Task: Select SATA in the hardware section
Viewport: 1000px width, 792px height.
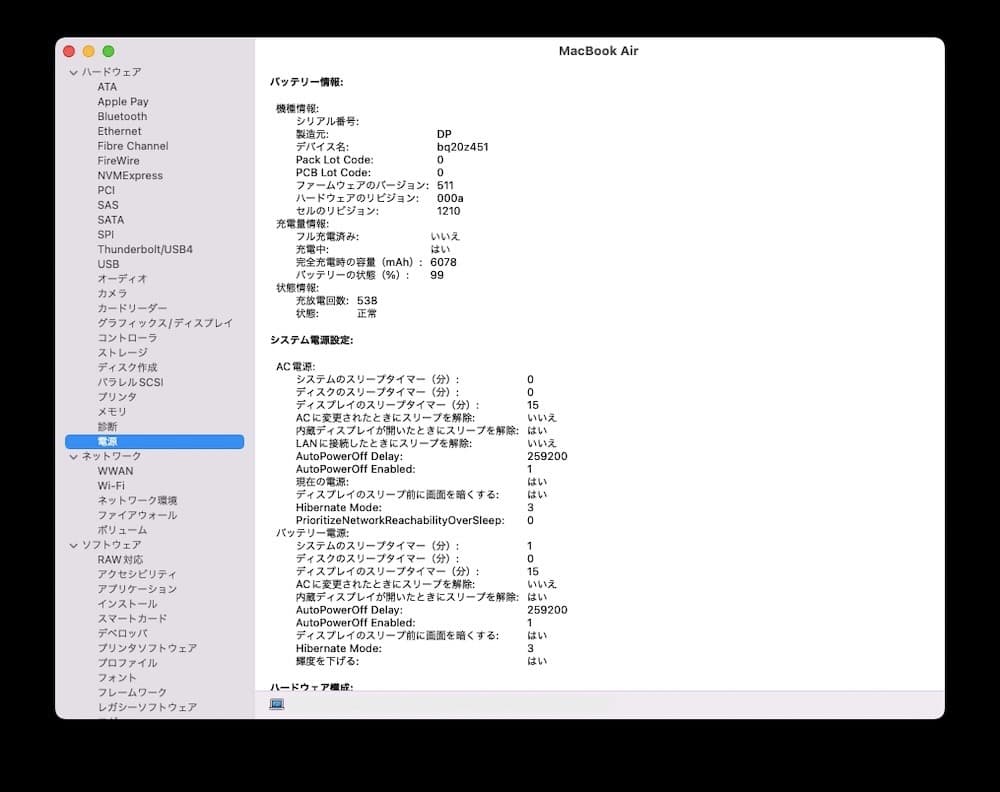Action: tap(110, 219)
